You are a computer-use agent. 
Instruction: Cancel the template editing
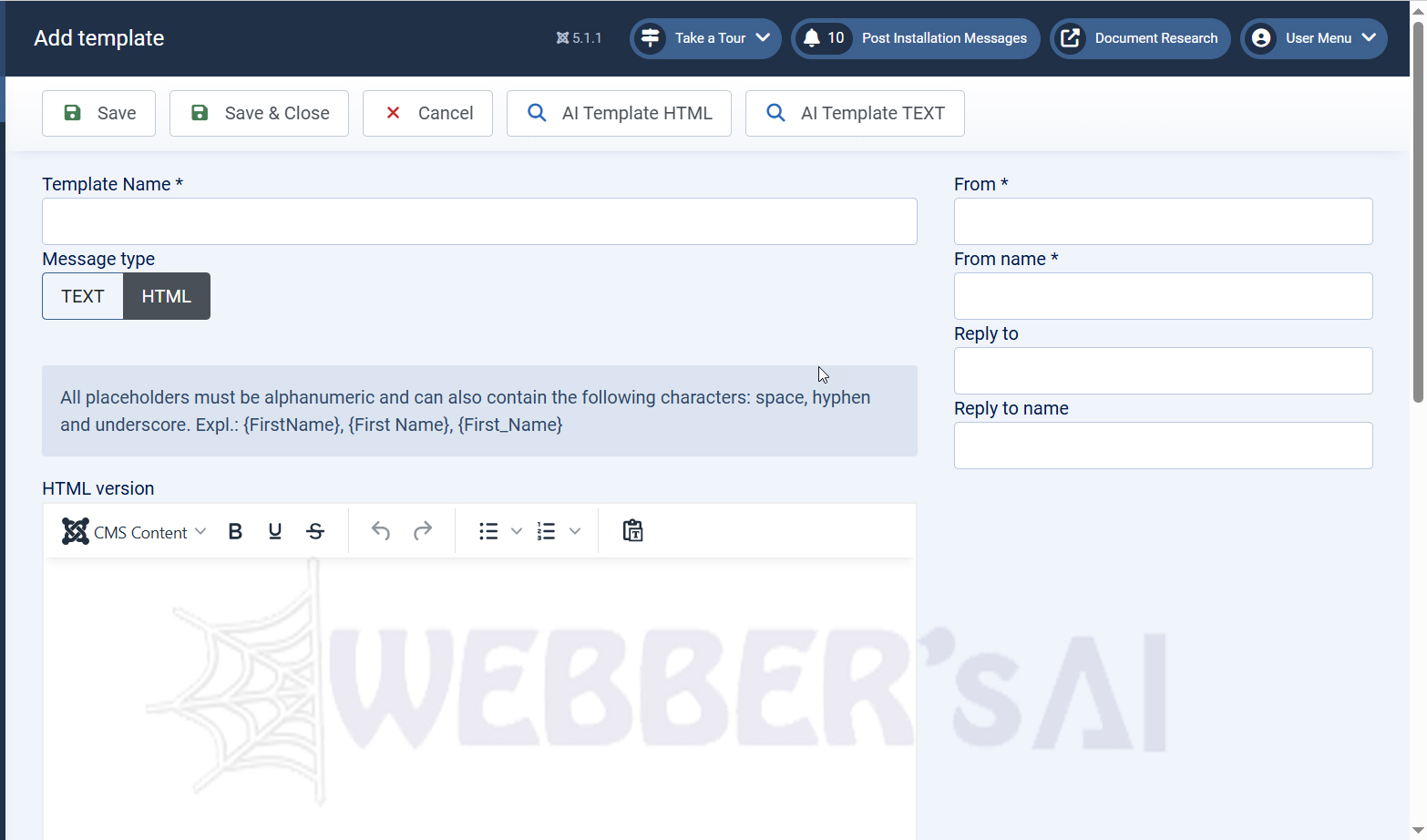[x=427, y=113]
